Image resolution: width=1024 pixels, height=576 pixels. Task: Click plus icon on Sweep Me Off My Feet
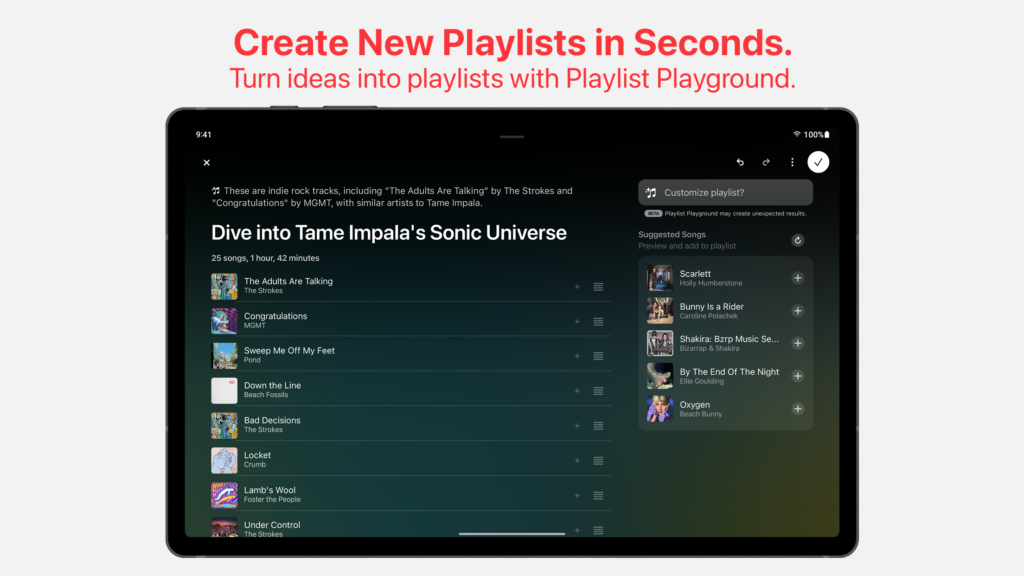(577, 356)
